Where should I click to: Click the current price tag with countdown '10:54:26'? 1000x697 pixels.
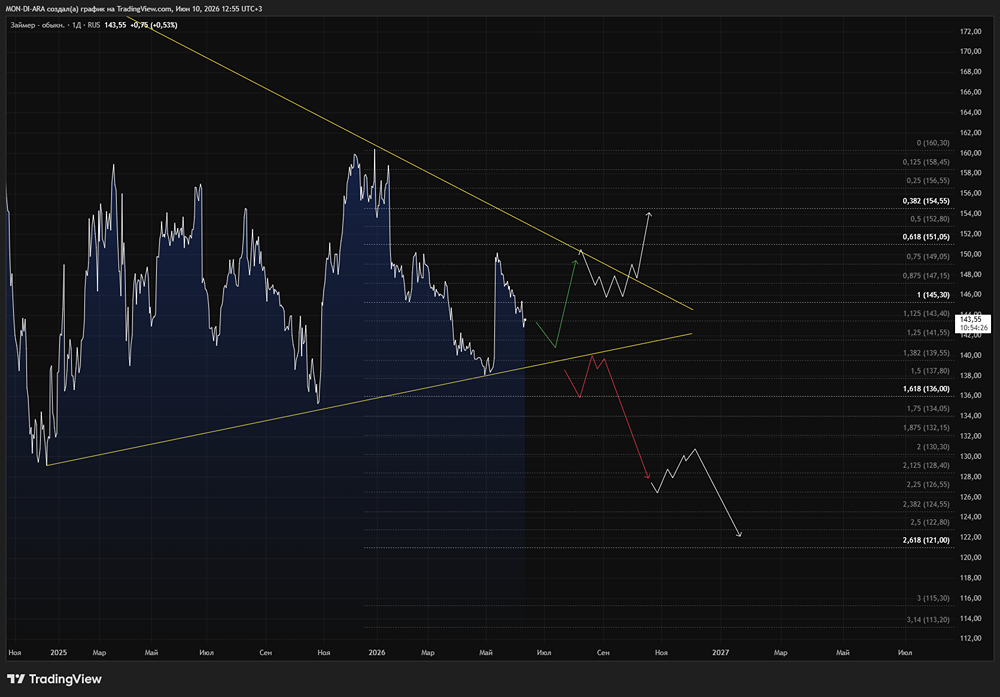click(x=973, y=323)
